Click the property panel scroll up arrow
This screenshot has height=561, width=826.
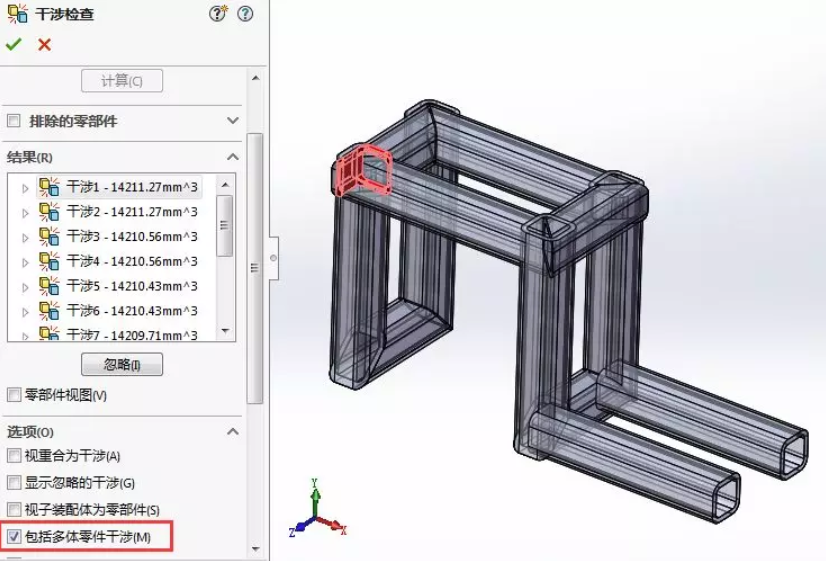coord(255,78)
